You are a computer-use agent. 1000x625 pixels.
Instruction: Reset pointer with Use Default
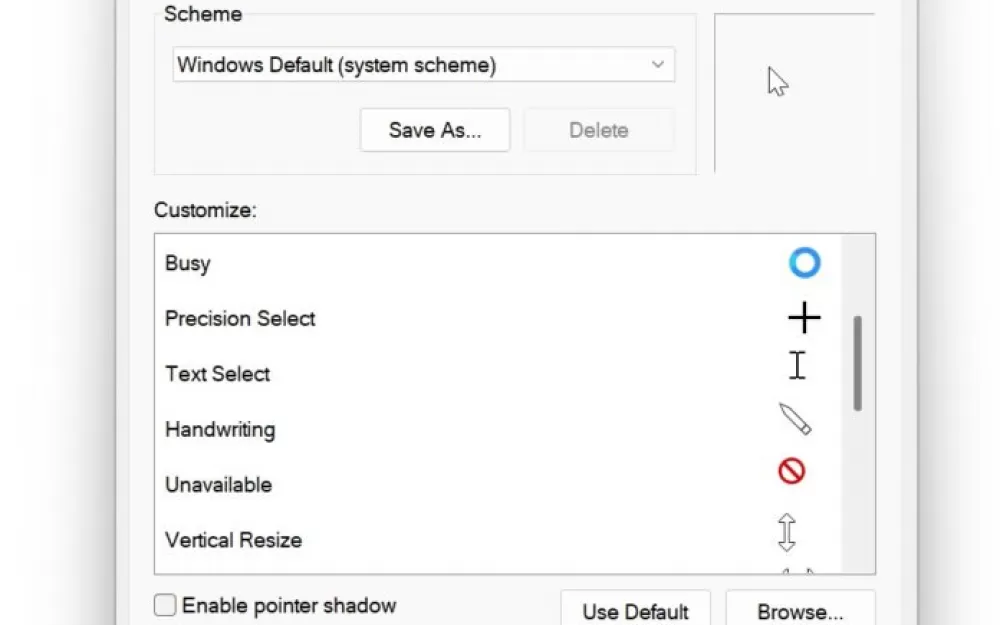[635, 611]
